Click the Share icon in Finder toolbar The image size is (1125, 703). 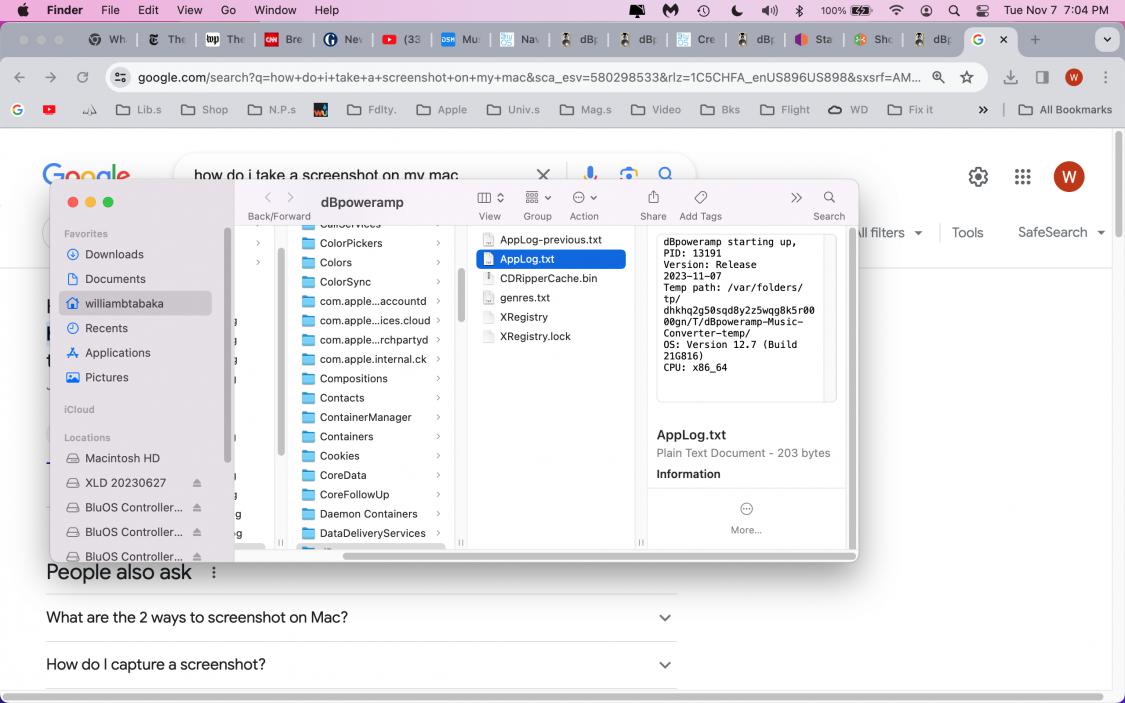point(653,198)
